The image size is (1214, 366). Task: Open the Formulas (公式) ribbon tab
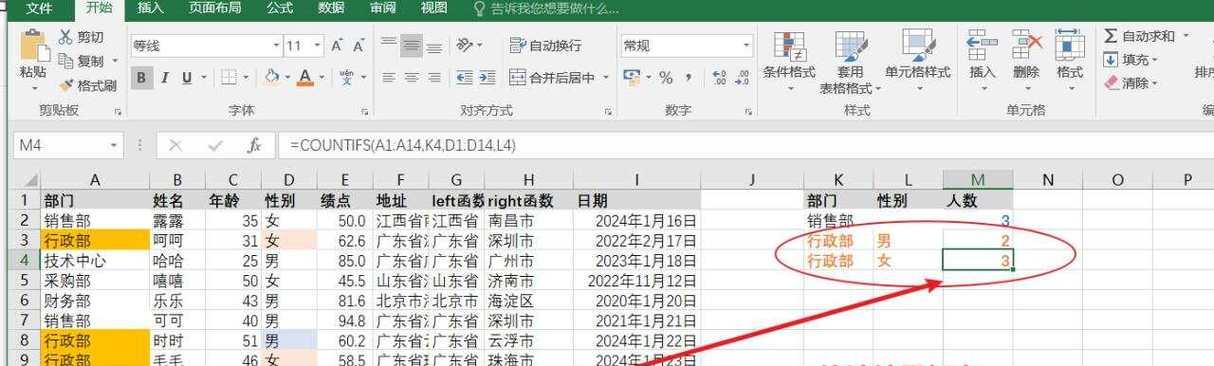click(280, 8)
